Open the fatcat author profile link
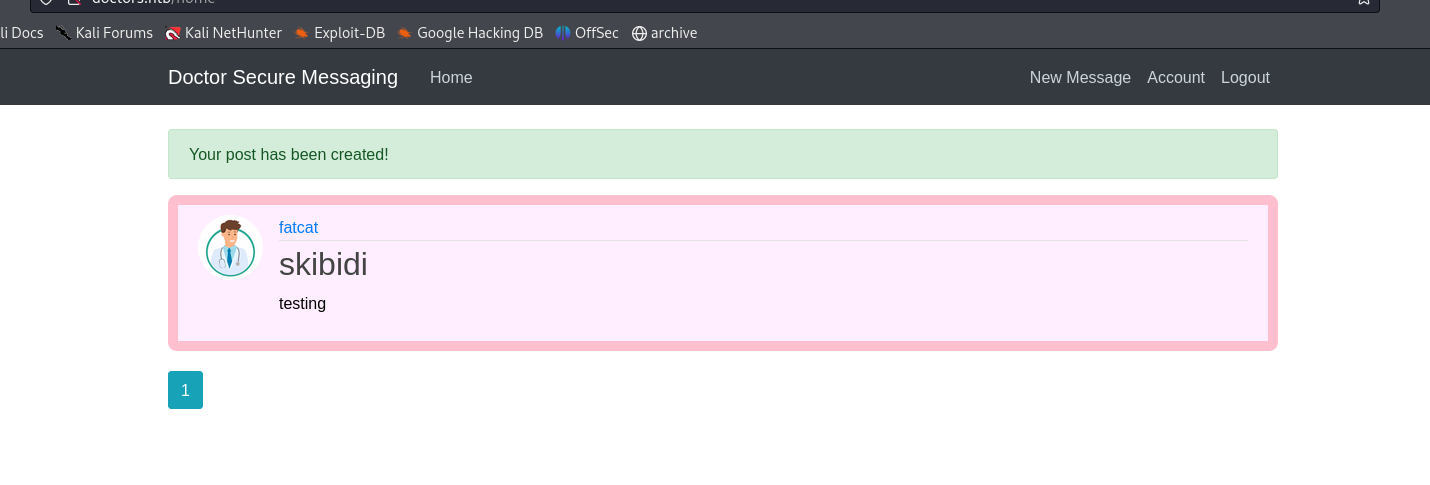Viewport: 1430px width, 485px height. (298, 227)
